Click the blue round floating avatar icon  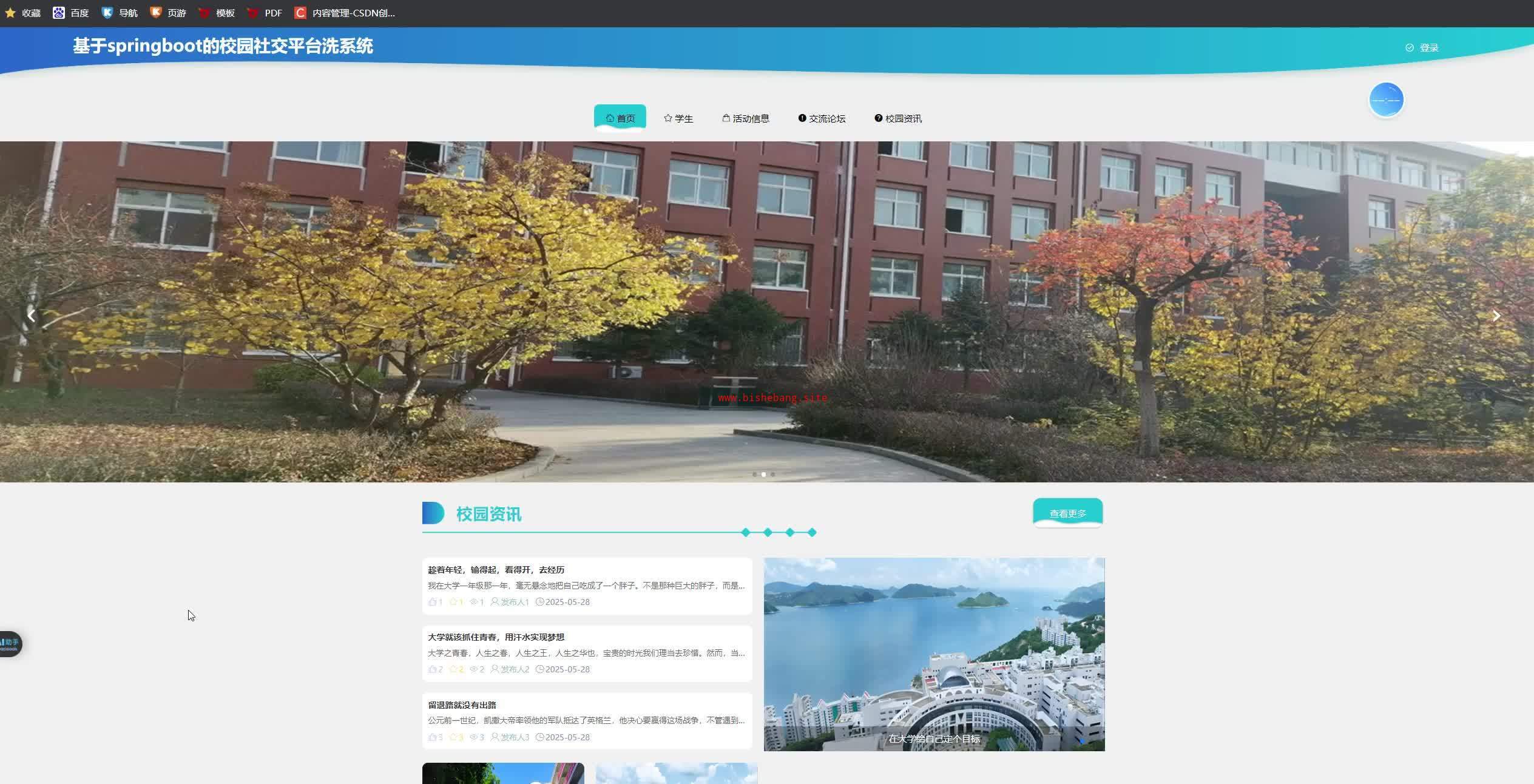coord(1386,100)
